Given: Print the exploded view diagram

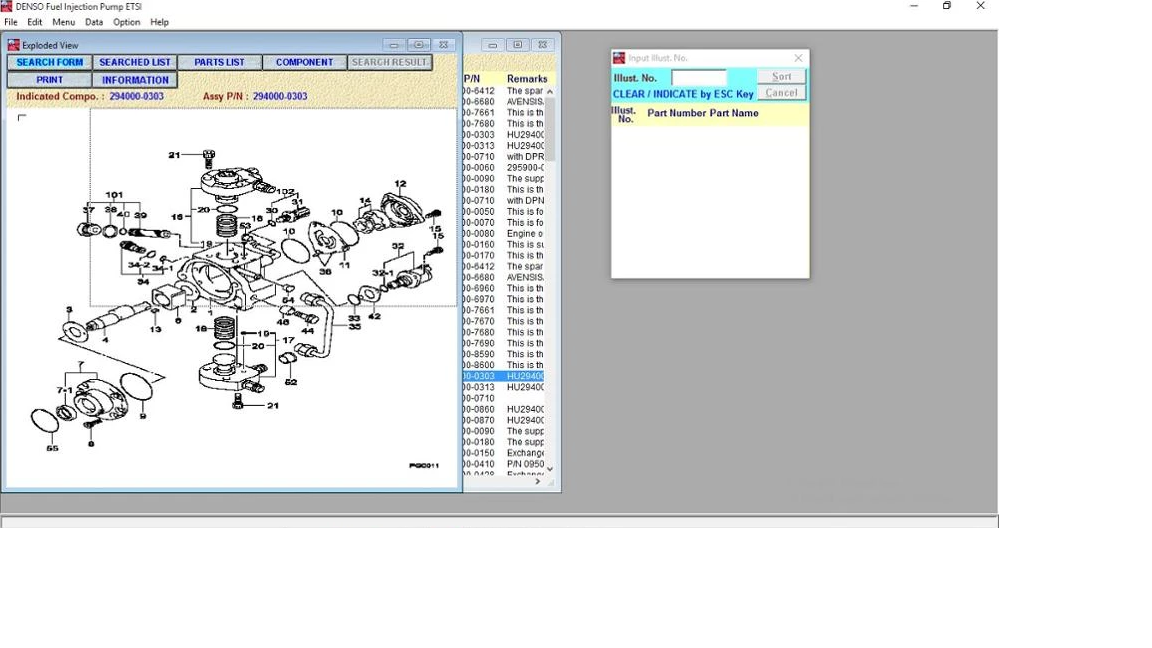Looking at the screenshot, I should [49, 80].
